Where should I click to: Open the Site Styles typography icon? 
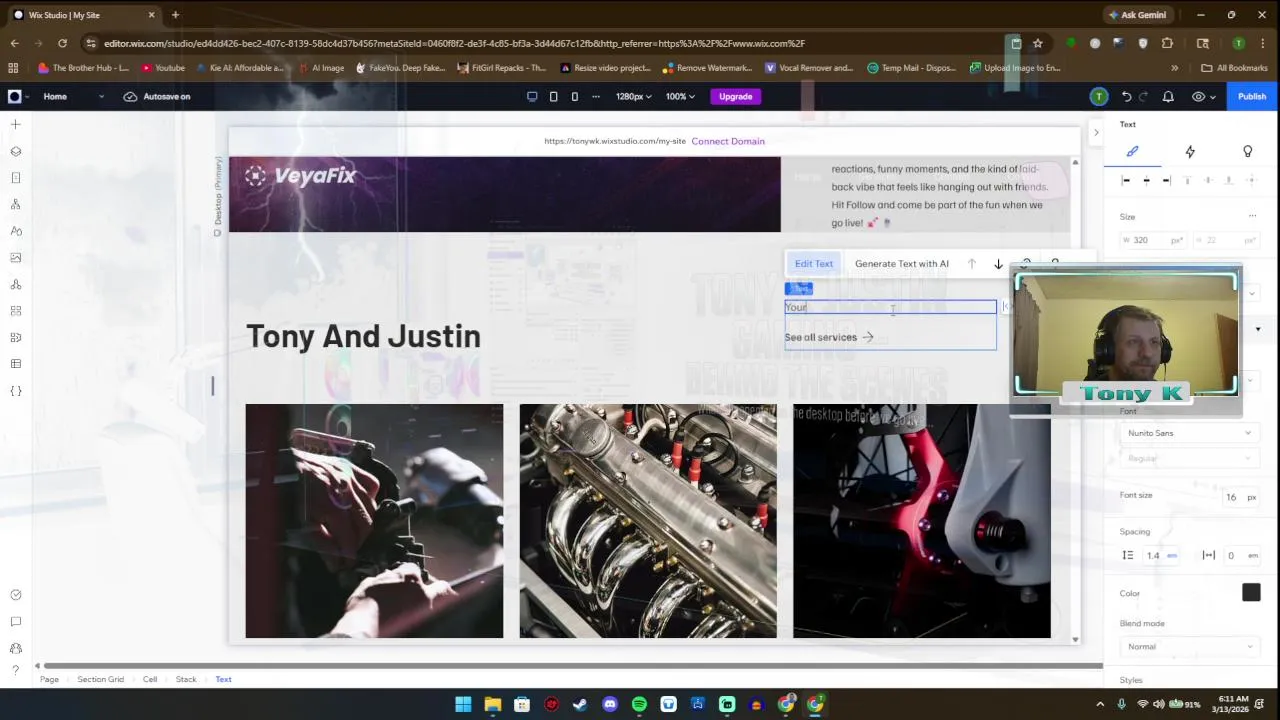16,231
